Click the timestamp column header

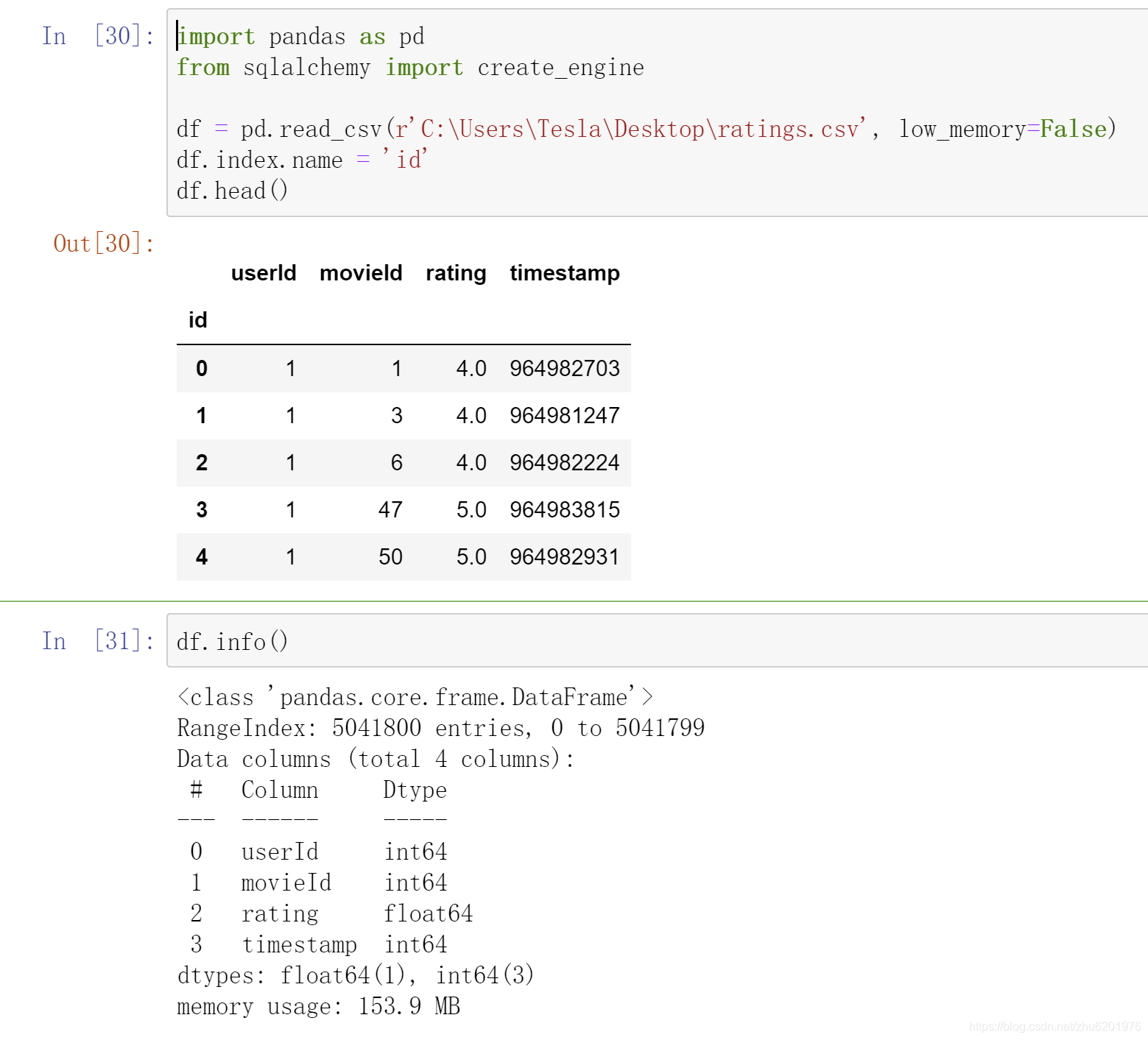pyautogui.click(x=564, y=273)
